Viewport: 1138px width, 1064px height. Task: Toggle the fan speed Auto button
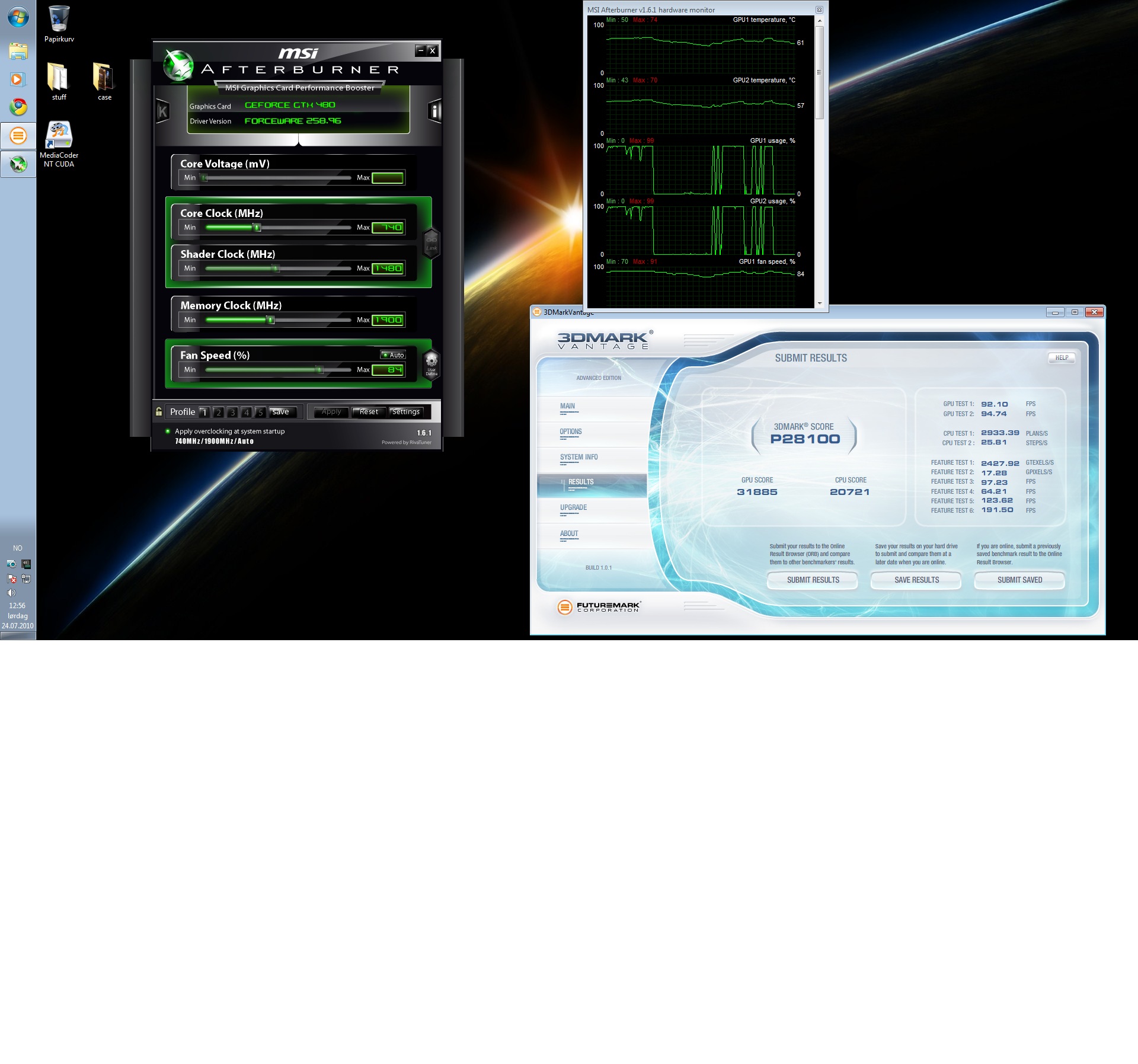[x=393, y=354]
